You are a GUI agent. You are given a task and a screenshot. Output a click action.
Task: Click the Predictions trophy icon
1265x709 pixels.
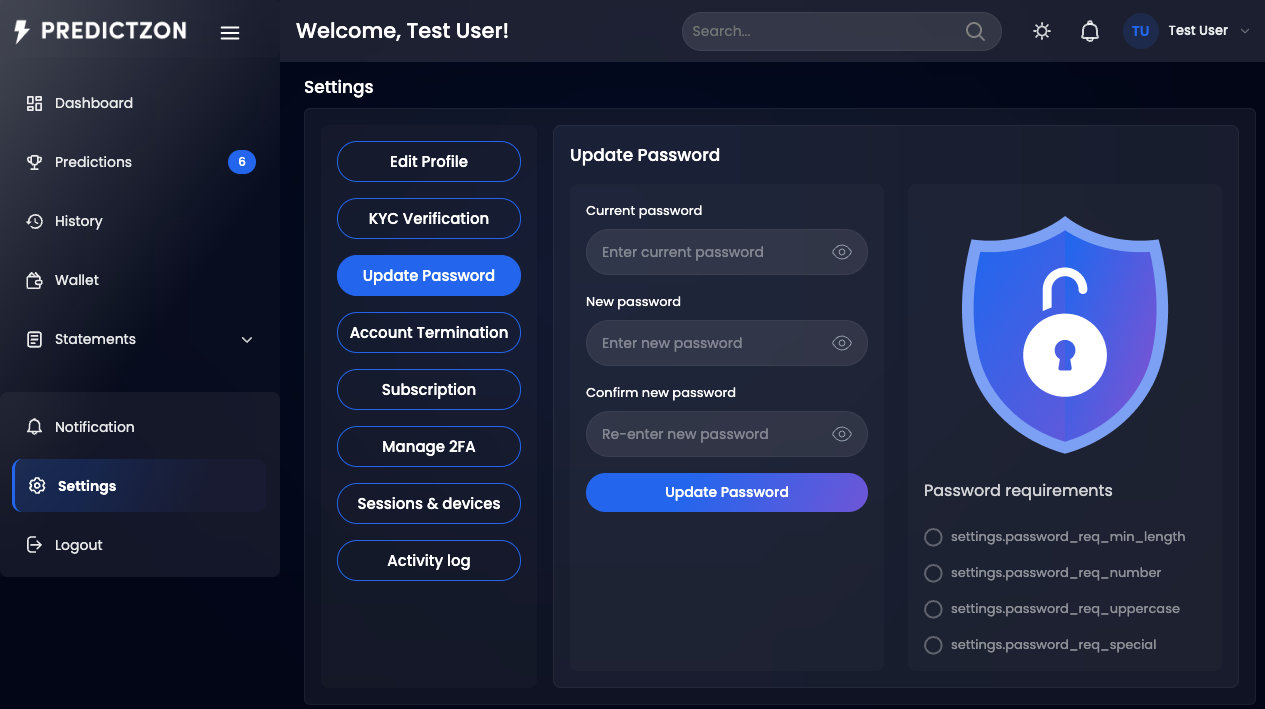tap(35, 162)
